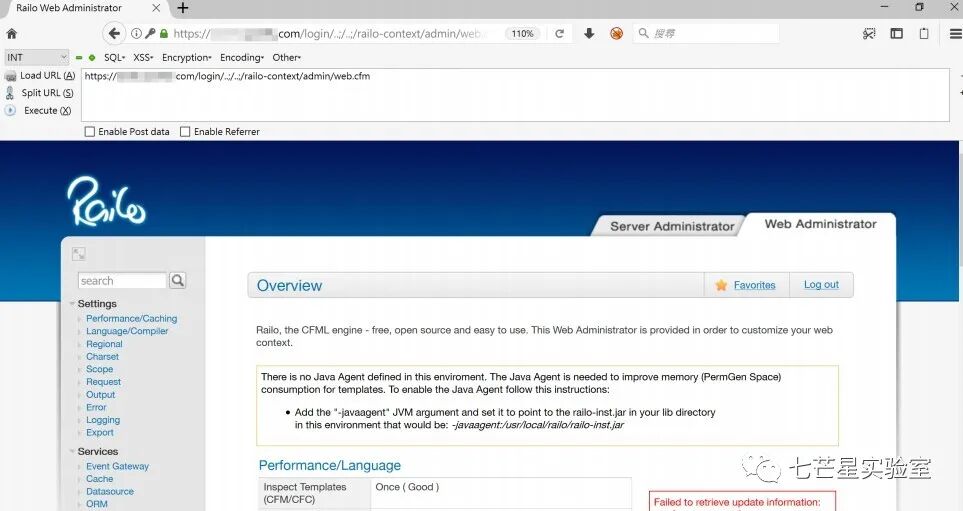Open Language/Compiler settings
This screenshot has width=963, height=511.
tap(127, 331)
